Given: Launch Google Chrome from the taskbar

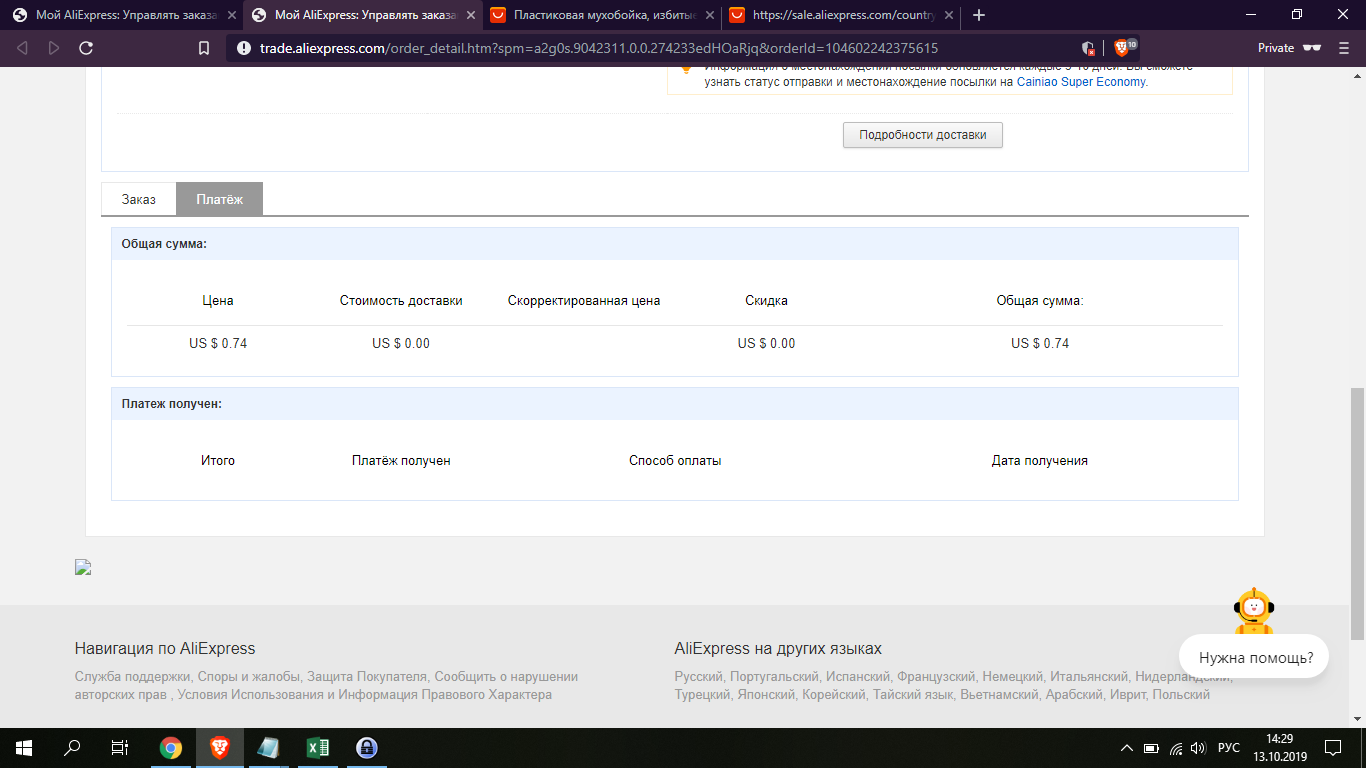Looking at the screenshot, I should click(x=171, y=747).
